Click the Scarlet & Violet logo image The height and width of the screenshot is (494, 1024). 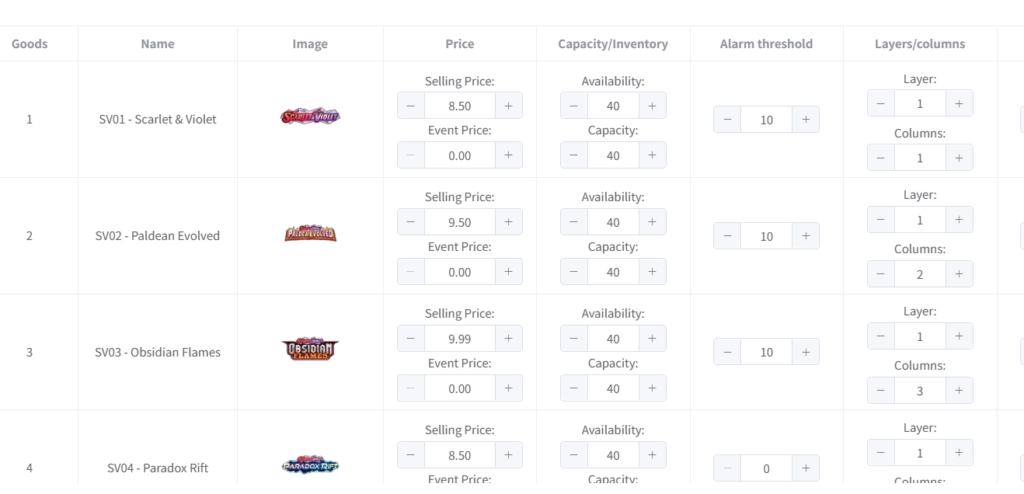point(310,117)
